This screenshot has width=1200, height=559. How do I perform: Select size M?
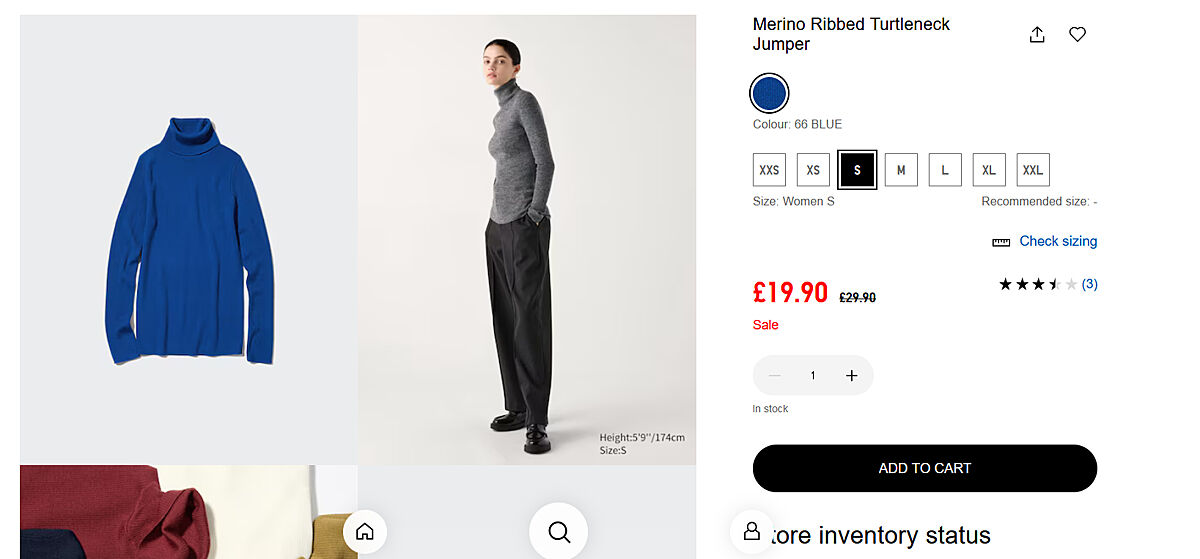(901, 170)
